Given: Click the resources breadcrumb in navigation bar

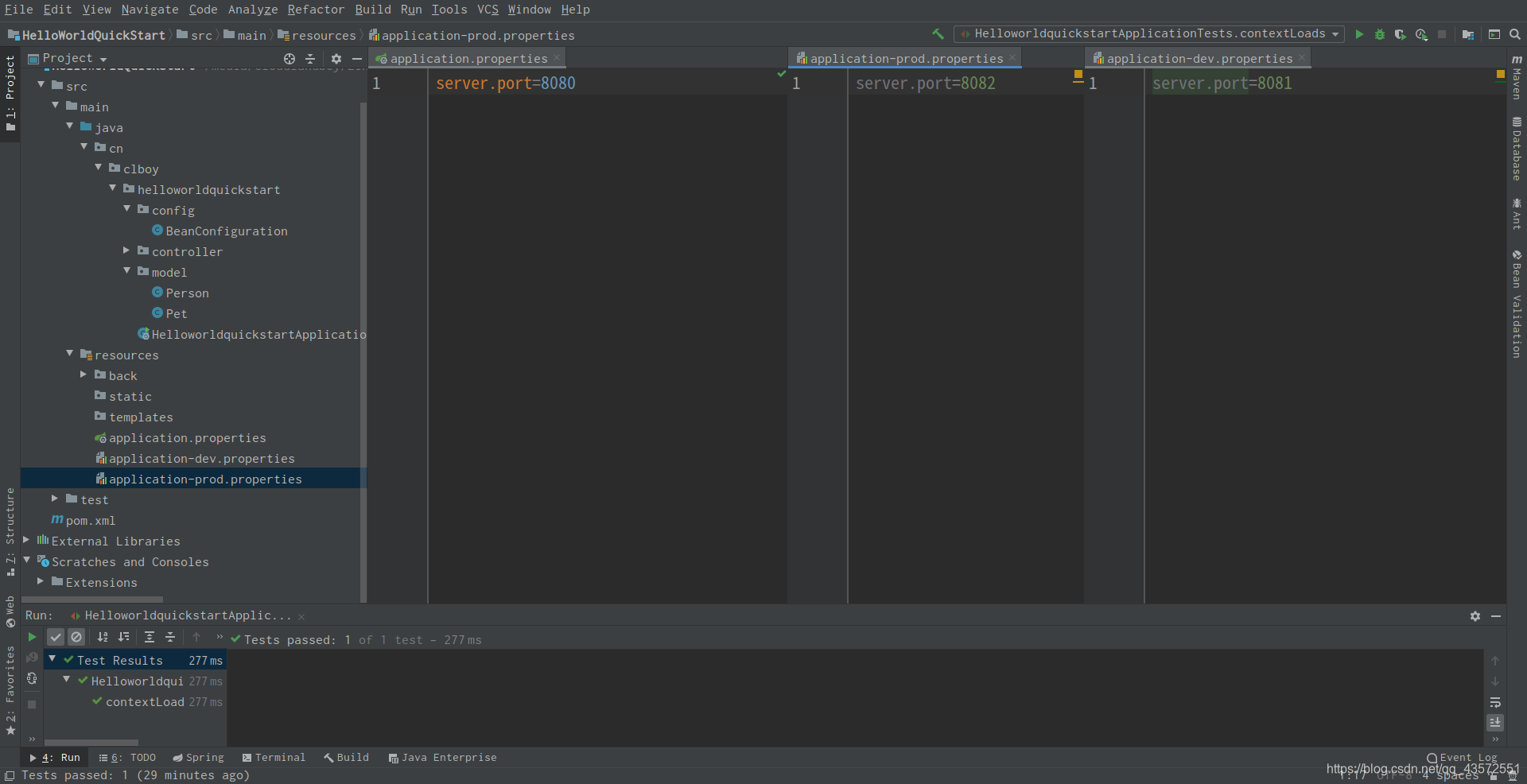Looking at the screenshot, I should coord(317,36).
